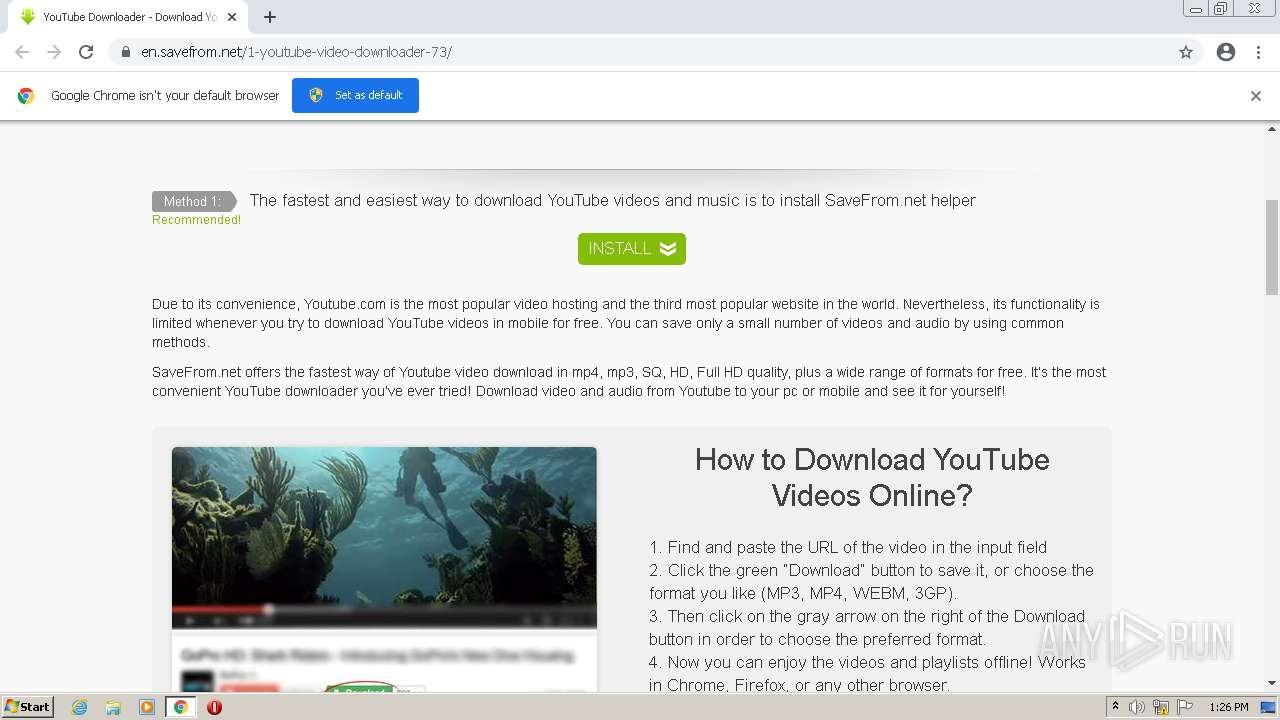Click scrollbar up arrow
1280x720 pixels.
coord(1272,129)
